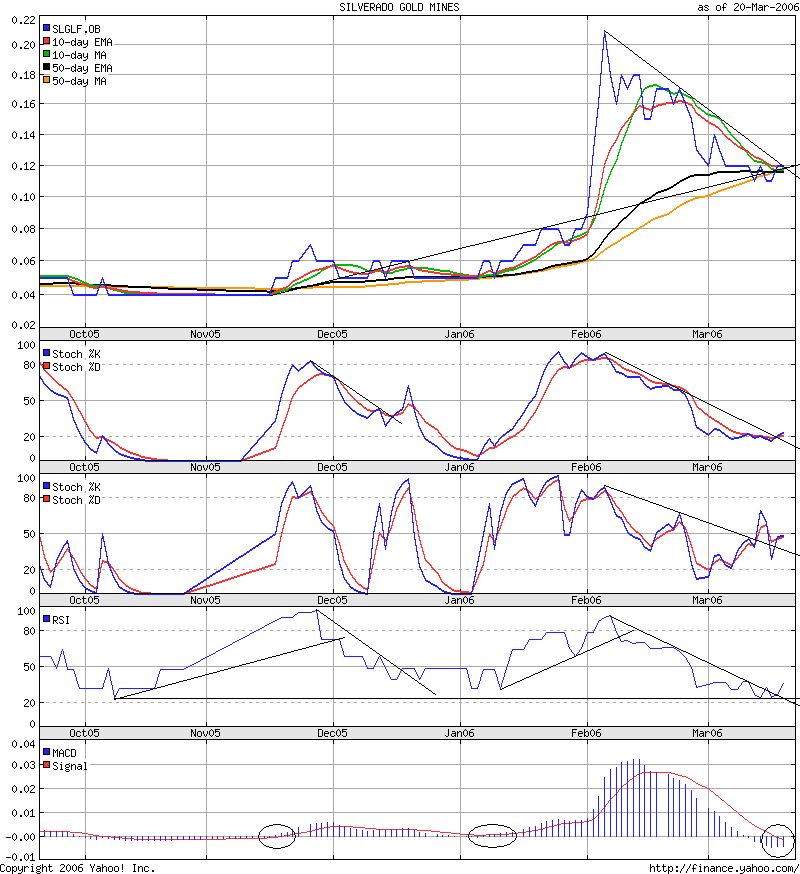Viewport: 800px width, 874px height.
Task: Click the SILVERADO GOLD MINES chart title
Action: click(x=399, y=7)
